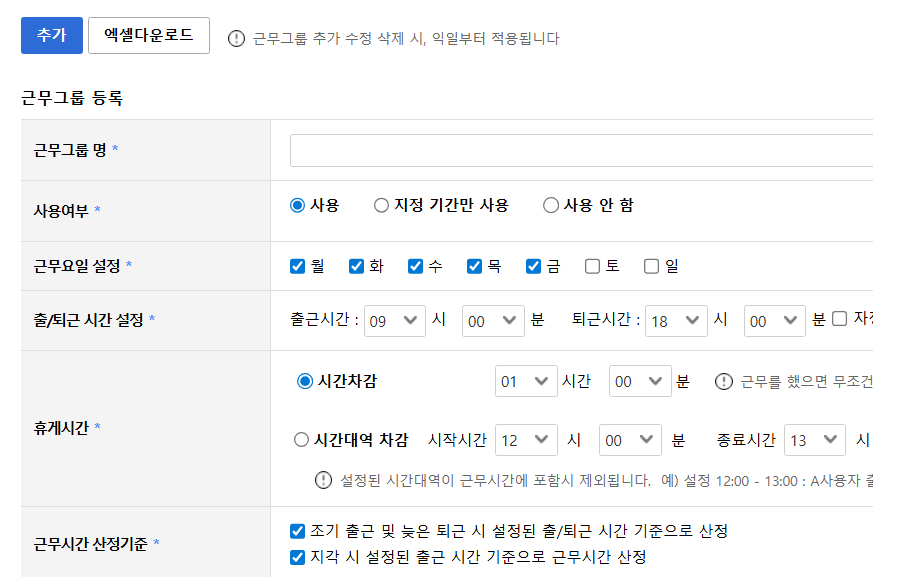919x580 pixels.
Task: Click info icon next to 근무를 했으면 text
Action: pyautogui.click(x=724, y=381)
